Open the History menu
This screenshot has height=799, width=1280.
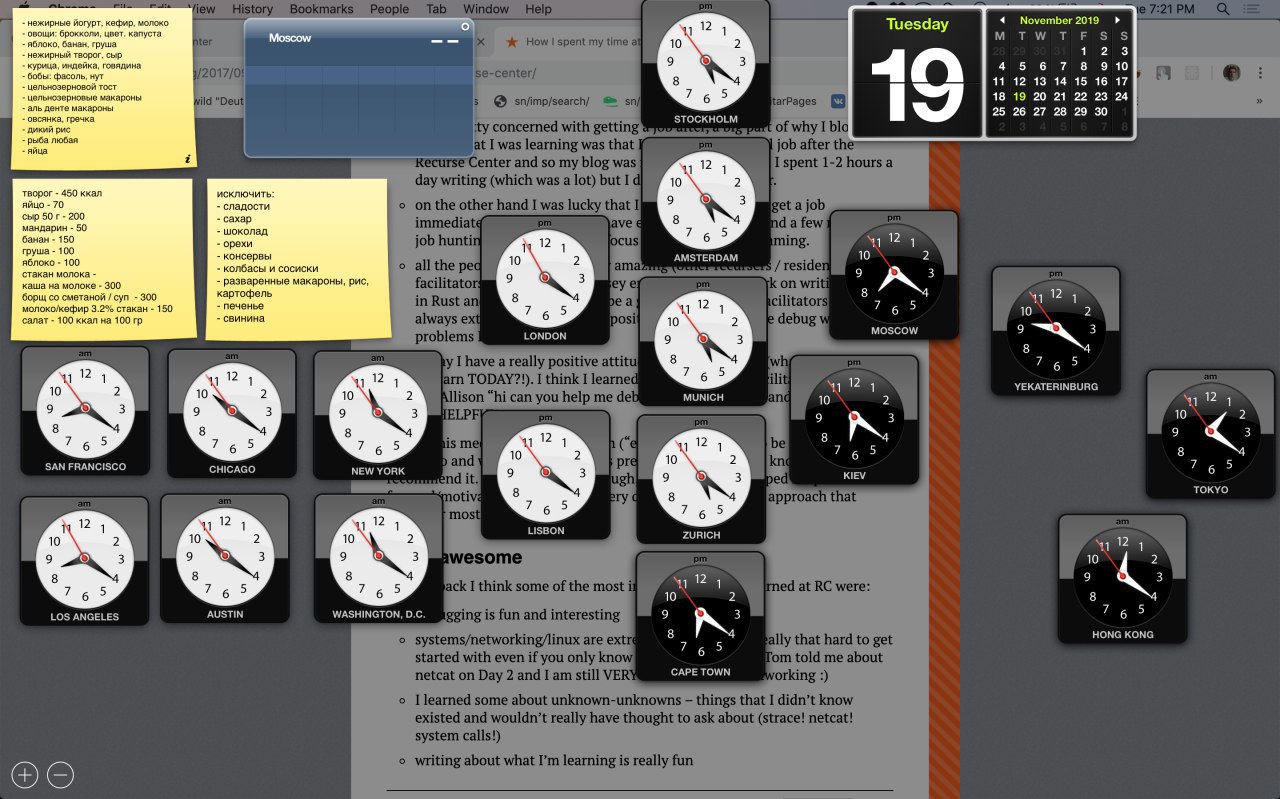pos(252,8)
